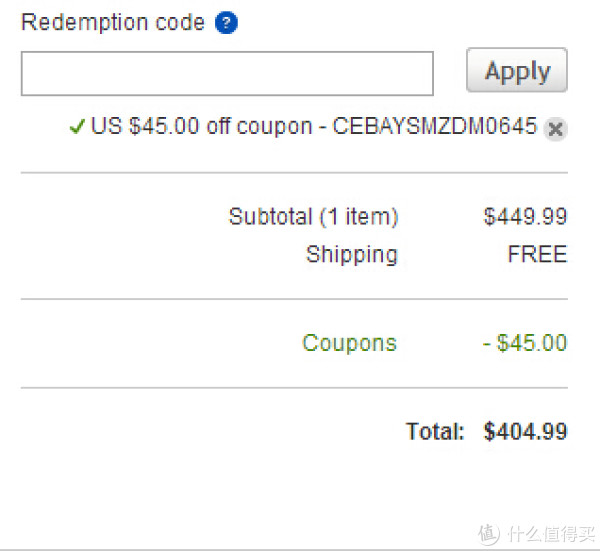Remove the applied CEBAYSMZDM0645 coupon
Screen dimensions: 600x551
[x=555, y=129]
